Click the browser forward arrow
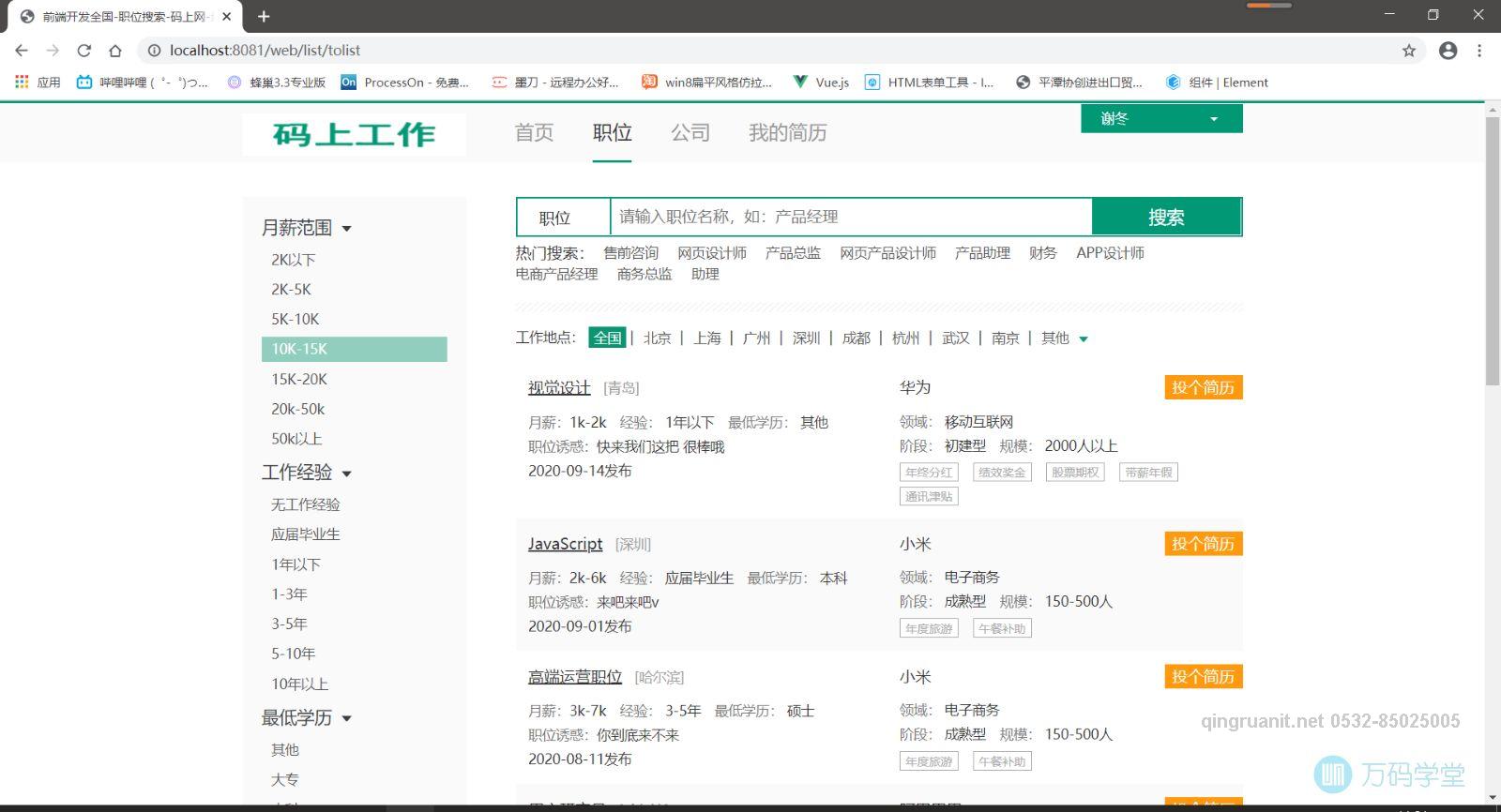 (53, 51)
